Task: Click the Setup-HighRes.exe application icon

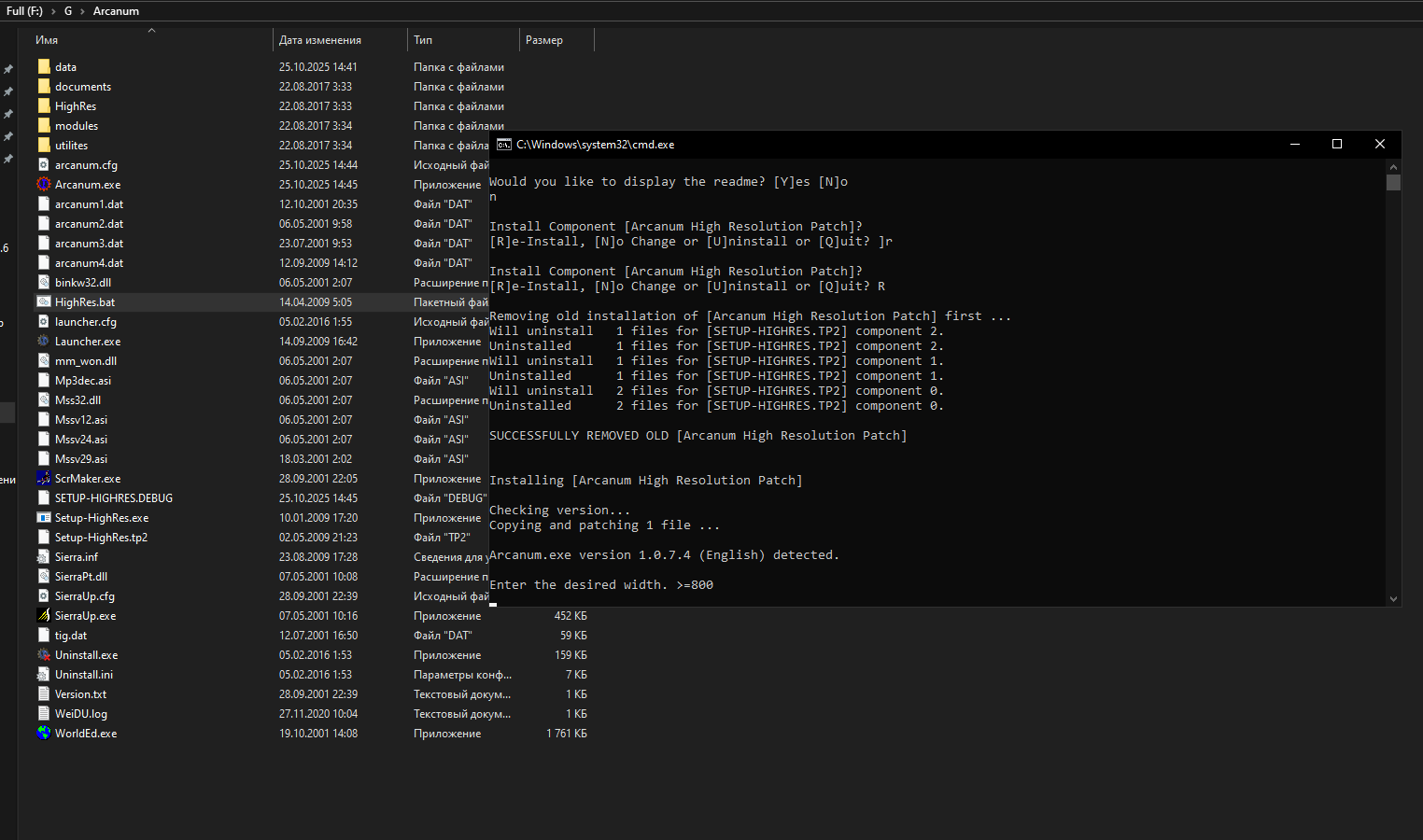Action: click(44, 518)
